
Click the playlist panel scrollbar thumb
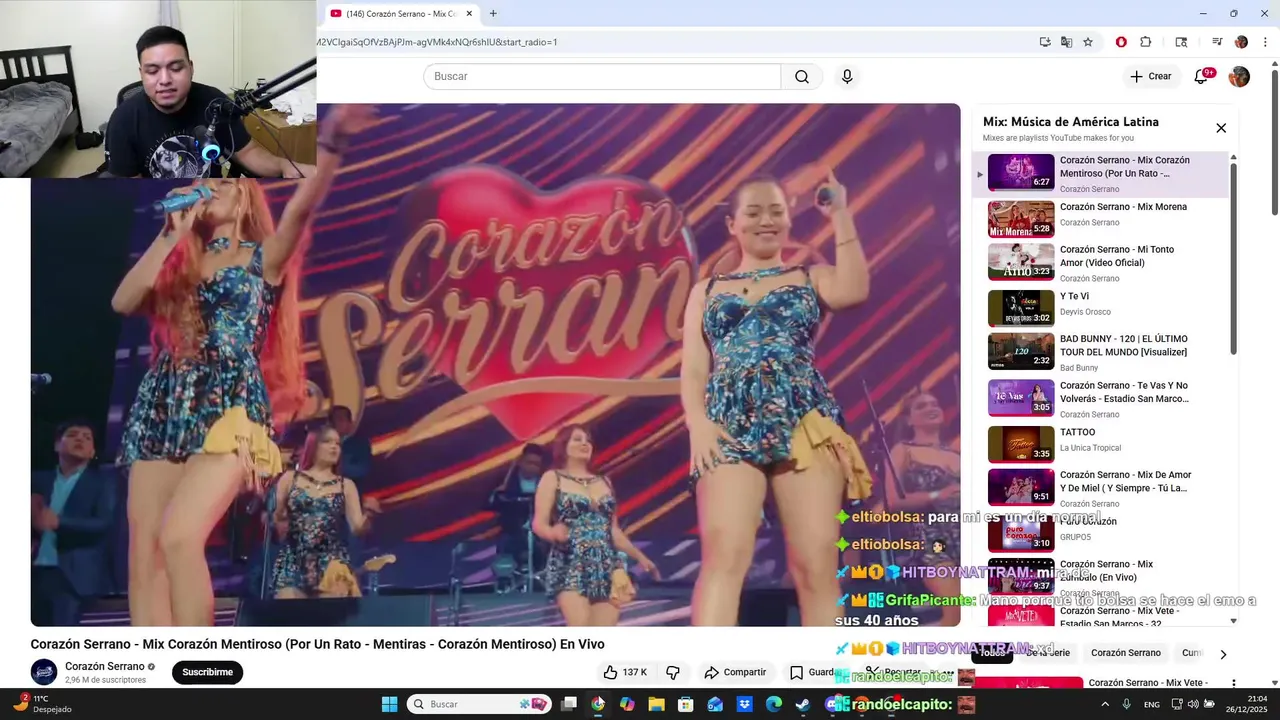(1233, 258)
